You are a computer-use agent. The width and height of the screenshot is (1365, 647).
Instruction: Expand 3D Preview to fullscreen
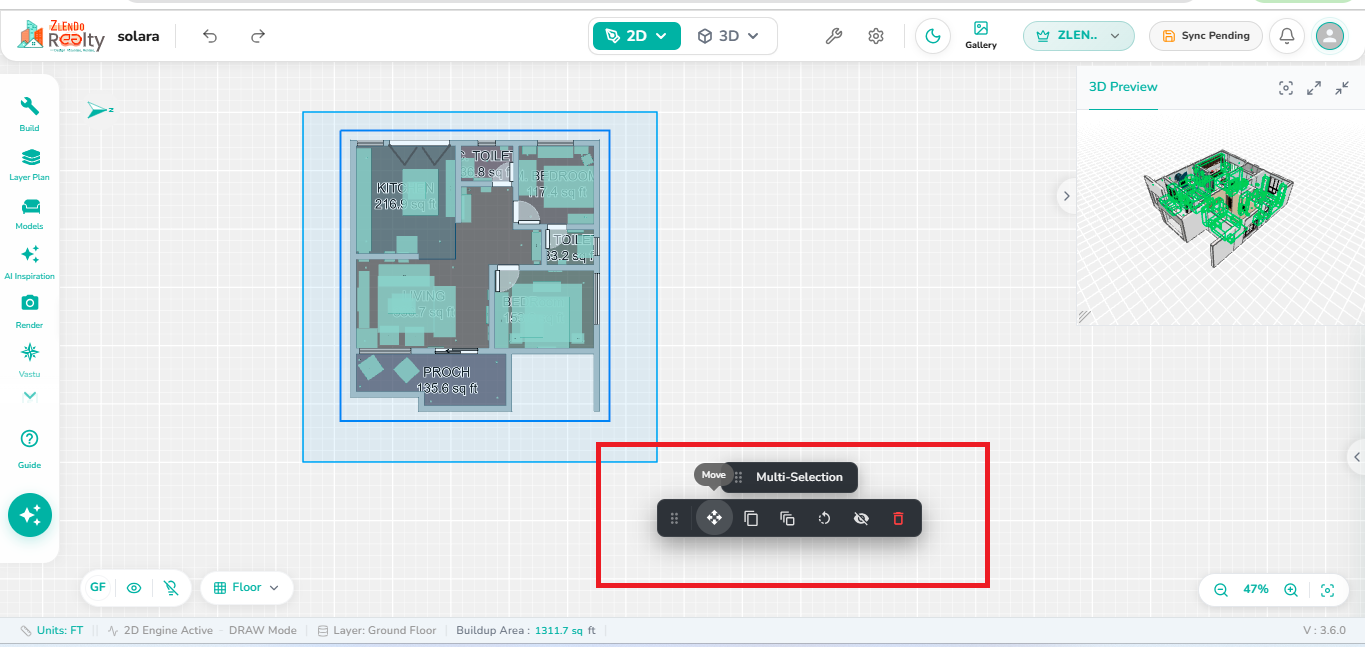coord(1314,88)
